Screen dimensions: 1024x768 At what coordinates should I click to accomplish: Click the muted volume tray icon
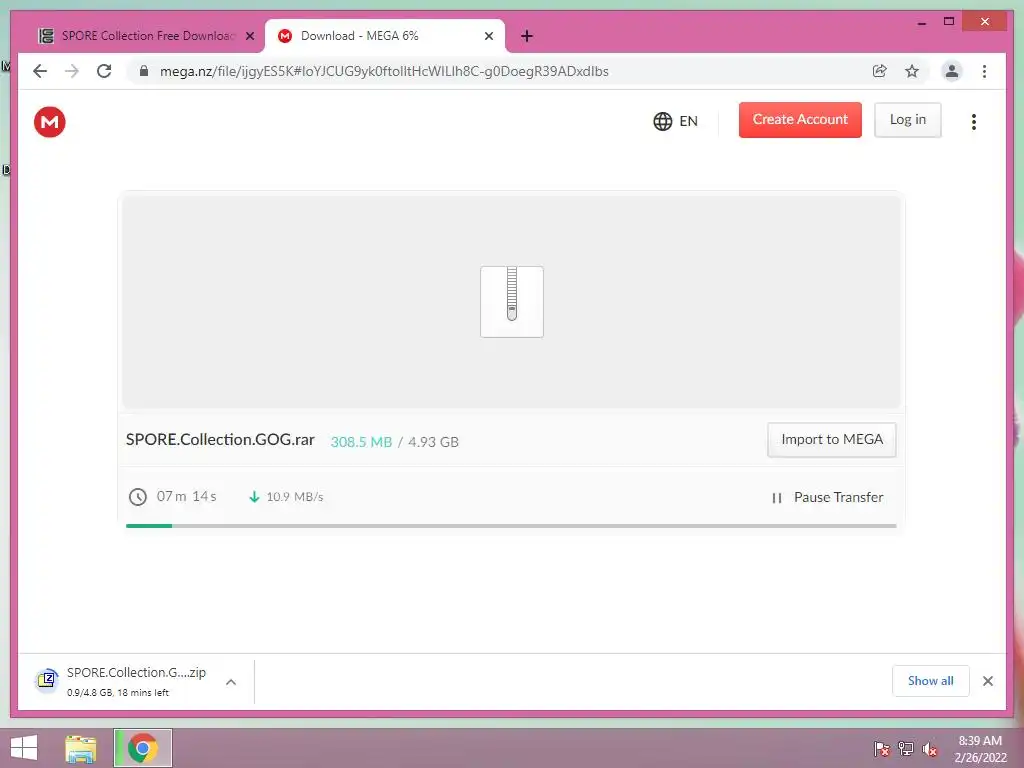[929, 748]
